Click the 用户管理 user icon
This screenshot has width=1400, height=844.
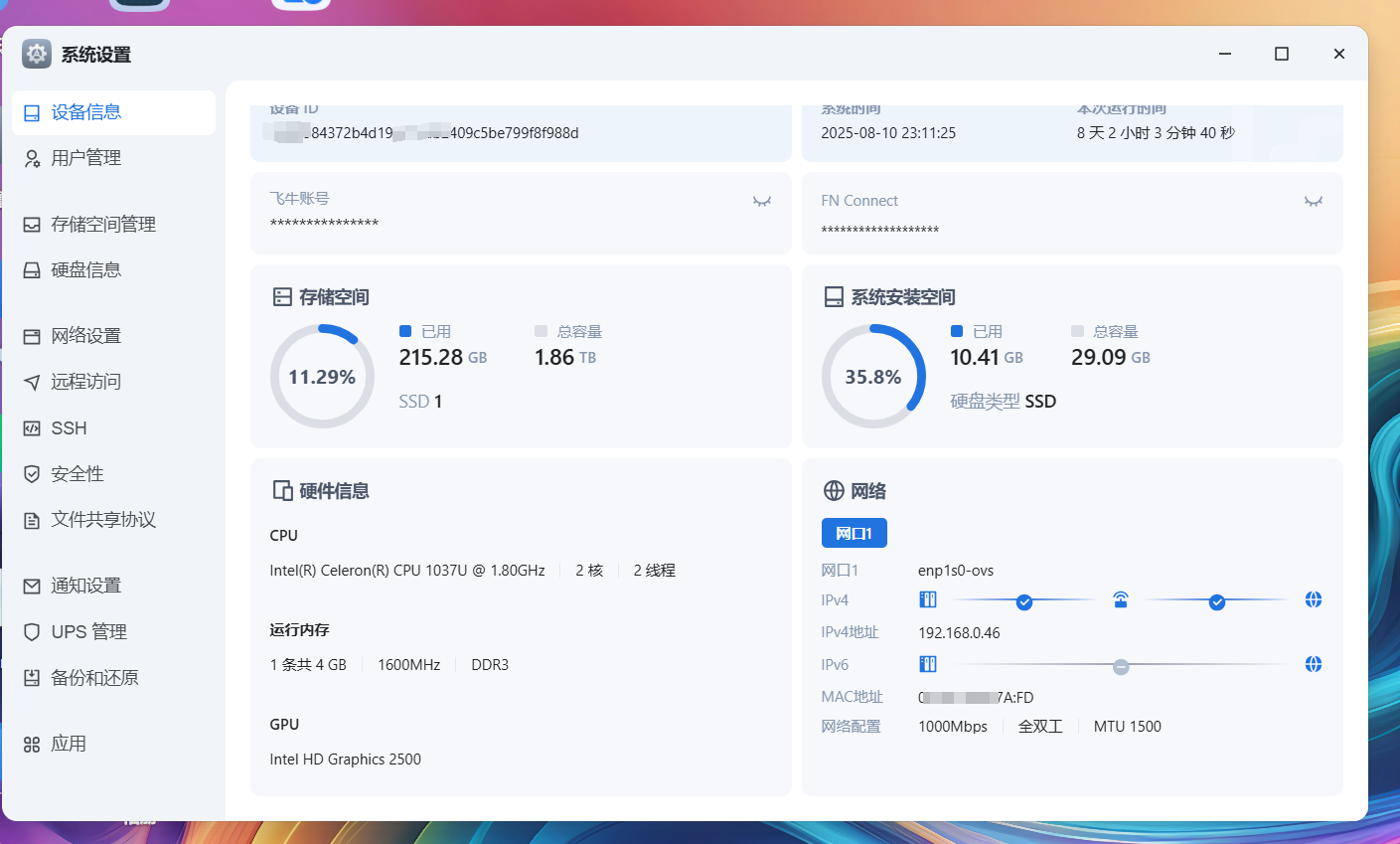click(x=32, y=159)
